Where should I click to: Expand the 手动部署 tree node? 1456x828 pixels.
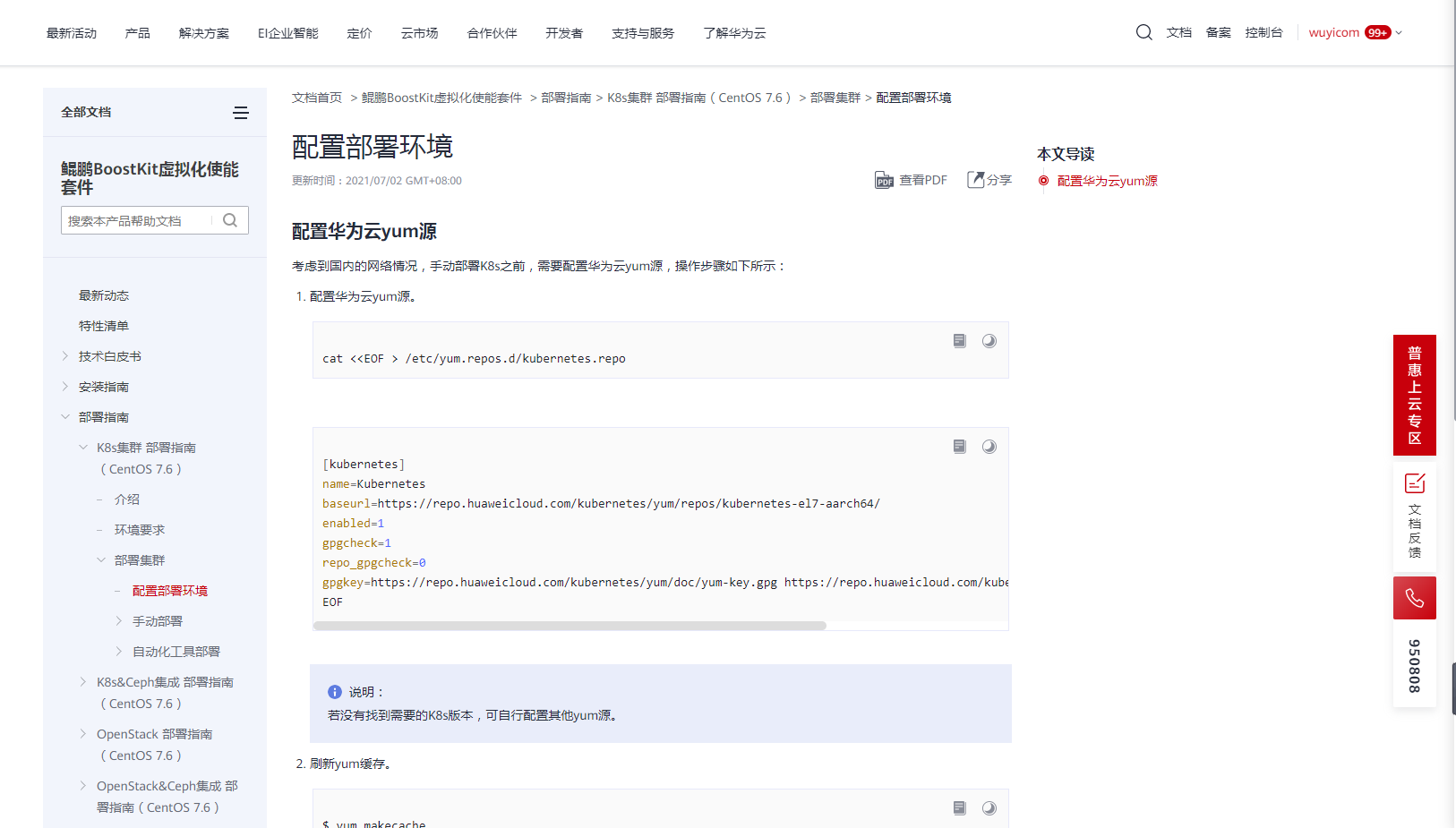[119, 621]
